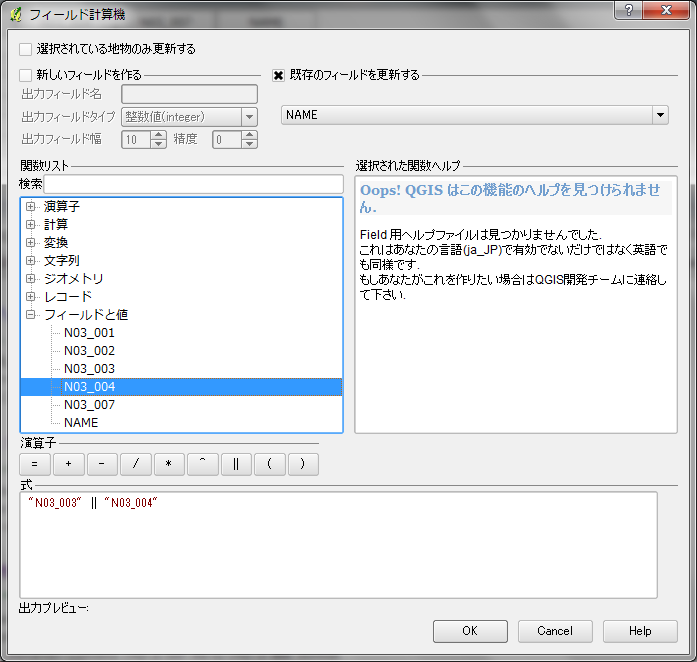
Task: Expand the ジオメトリ function group
Action: (x=31, y=279)
